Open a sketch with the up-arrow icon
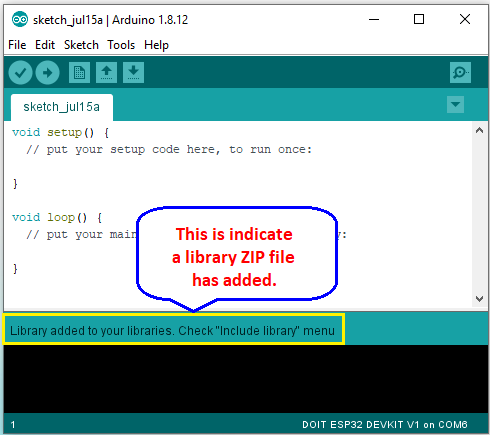This screenshot has width=490, height=435. pyautogui.click(x=106, y=72)
